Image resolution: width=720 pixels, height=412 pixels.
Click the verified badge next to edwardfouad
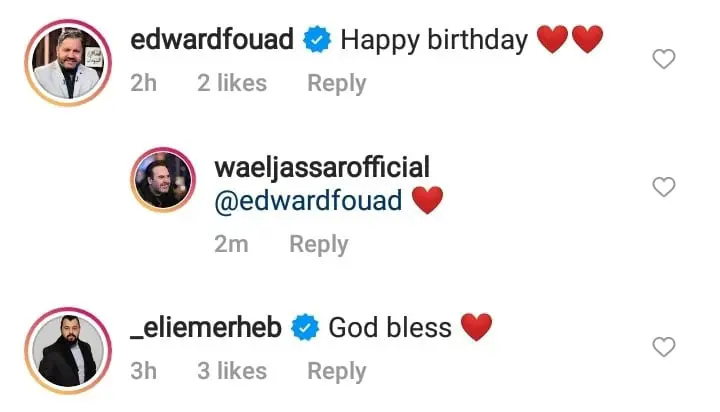click(x=317, y=40)
